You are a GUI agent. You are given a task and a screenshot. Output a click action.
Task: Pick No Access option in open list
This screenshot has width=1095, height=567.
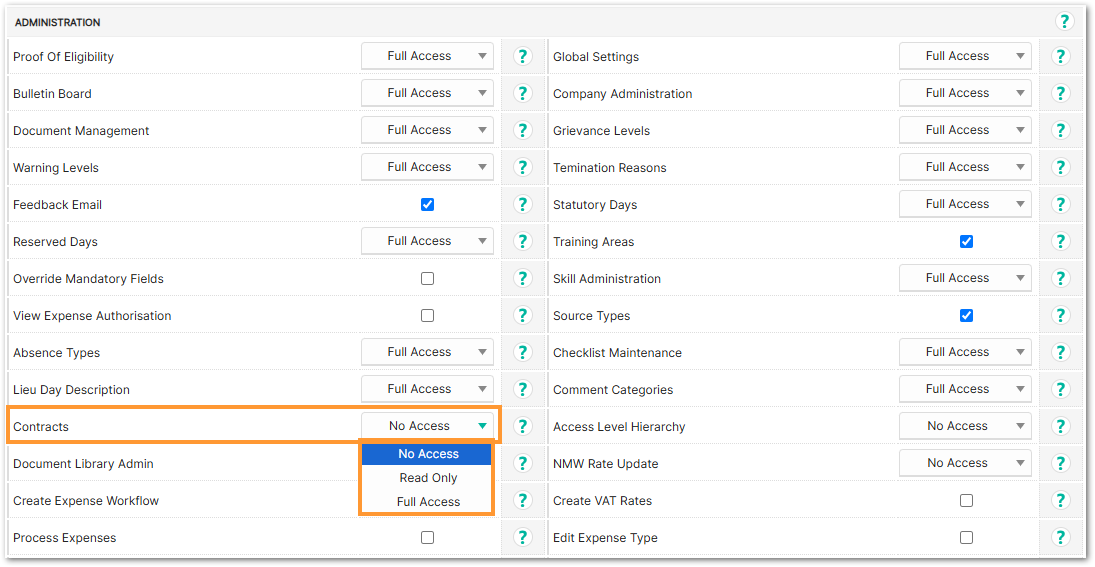pos(427,454)
